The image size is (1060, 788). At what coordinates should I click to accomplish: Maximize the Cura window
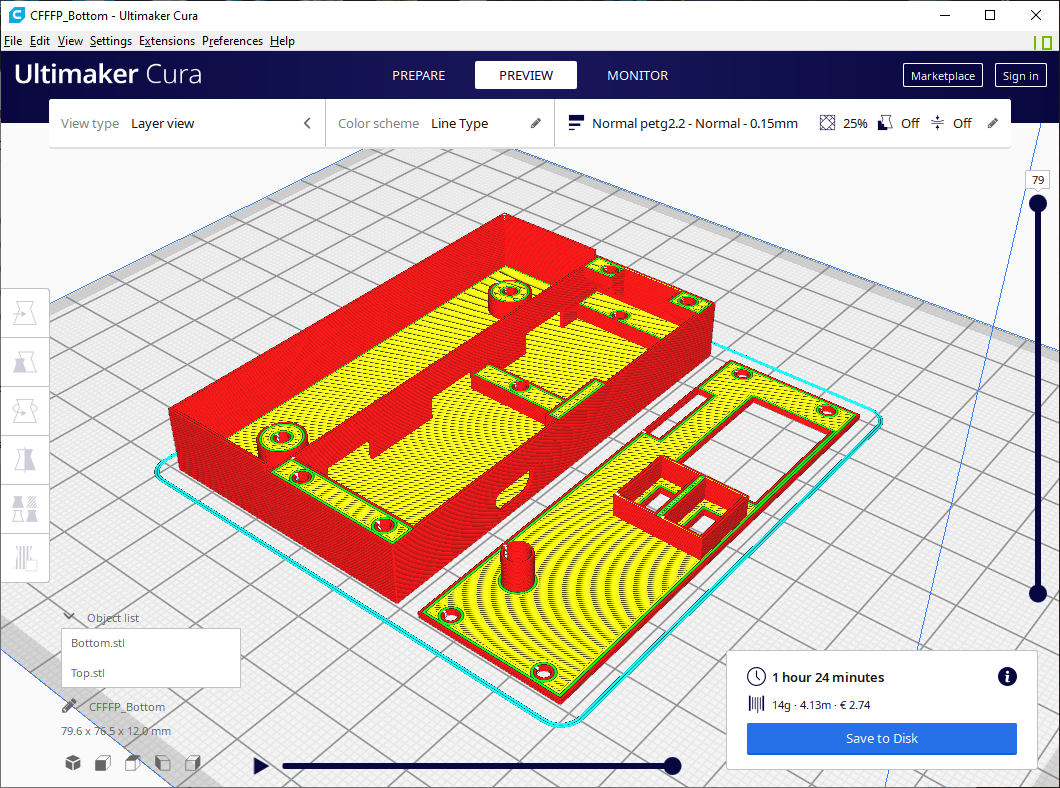990,15
